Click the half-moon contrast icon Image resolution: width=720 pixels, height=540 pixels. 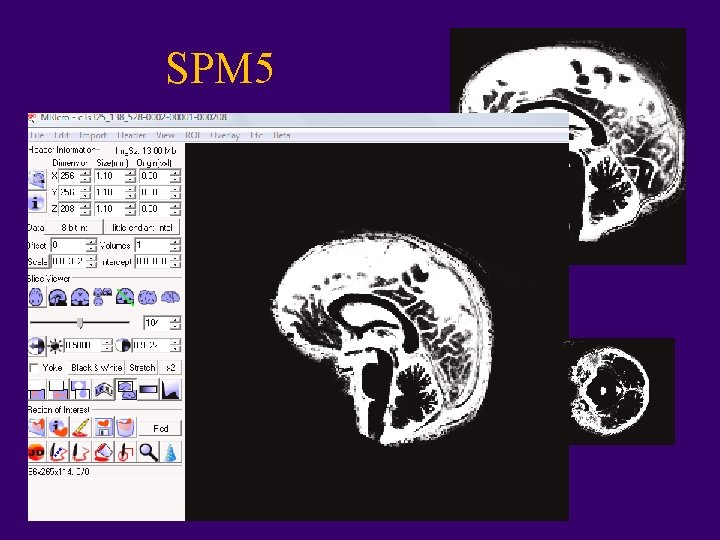pos(122,345)
